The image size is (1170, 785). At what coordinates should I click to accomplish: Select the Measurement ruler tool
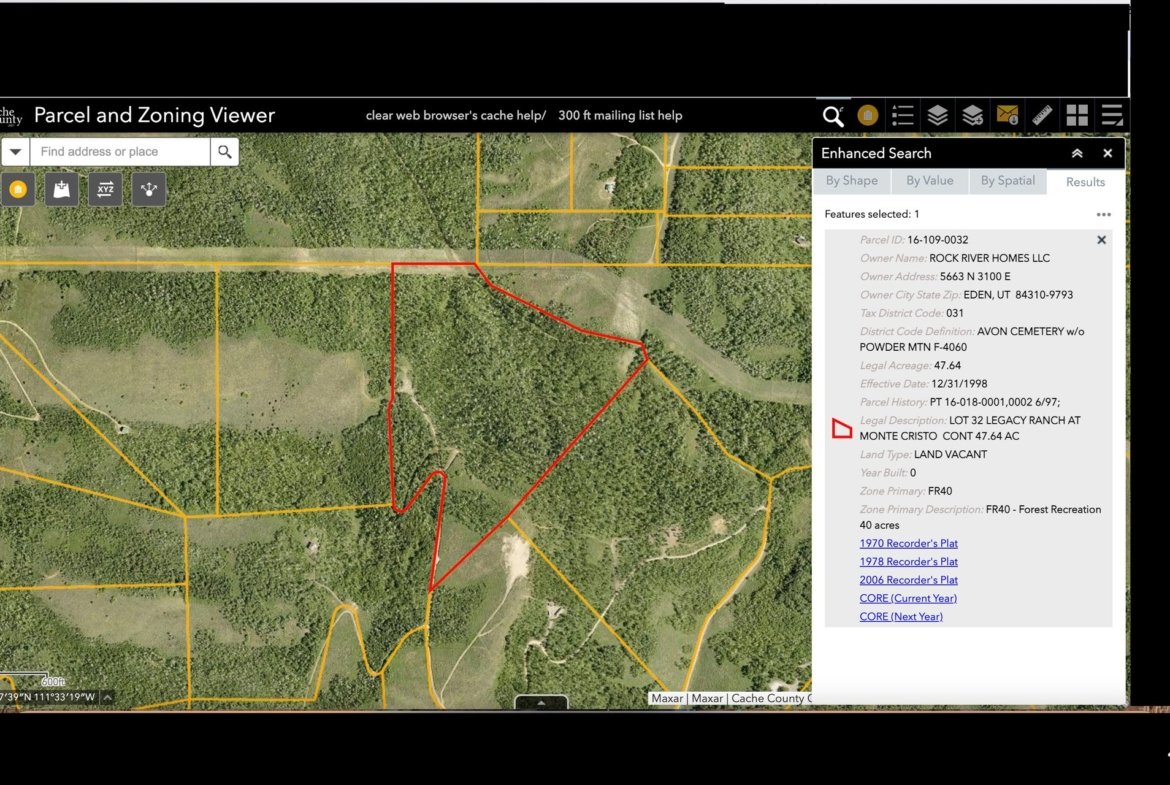[1042, 115]
